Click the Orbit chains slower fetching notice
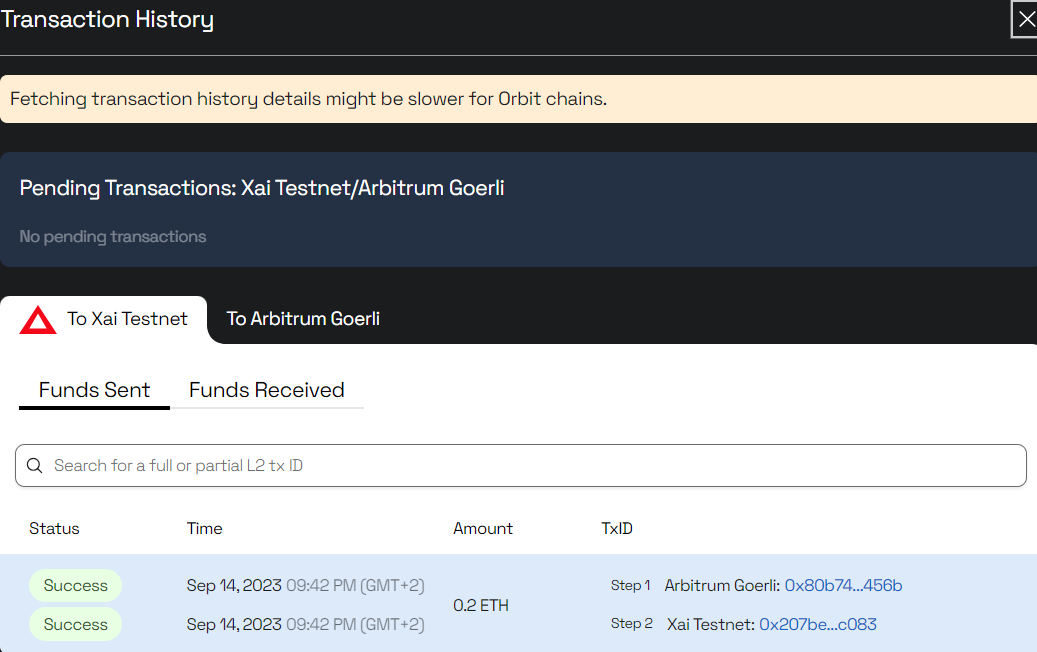1037x652 pixels. pyautogui.click(x=518, y=99)
